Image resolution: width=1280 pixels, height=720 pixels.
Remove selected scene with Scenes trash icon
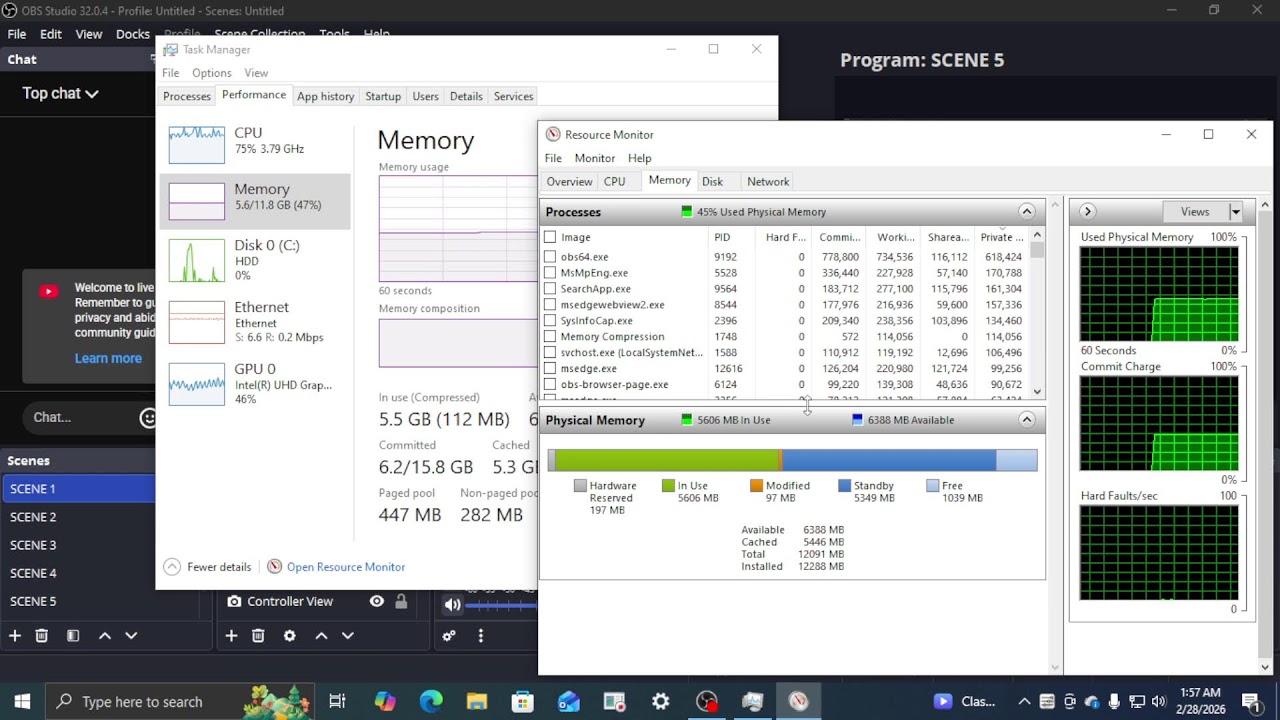coord(41,635)
